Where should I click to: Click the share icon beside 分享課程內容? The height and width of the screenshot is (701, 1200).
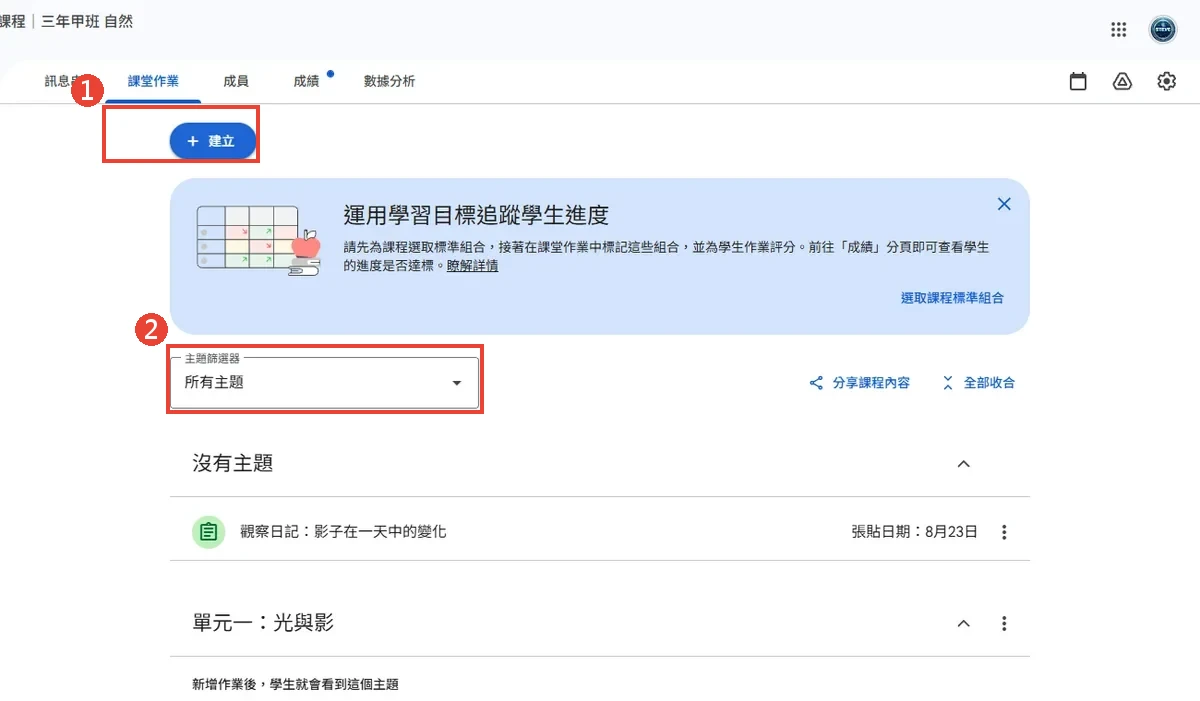click(816, 383)
